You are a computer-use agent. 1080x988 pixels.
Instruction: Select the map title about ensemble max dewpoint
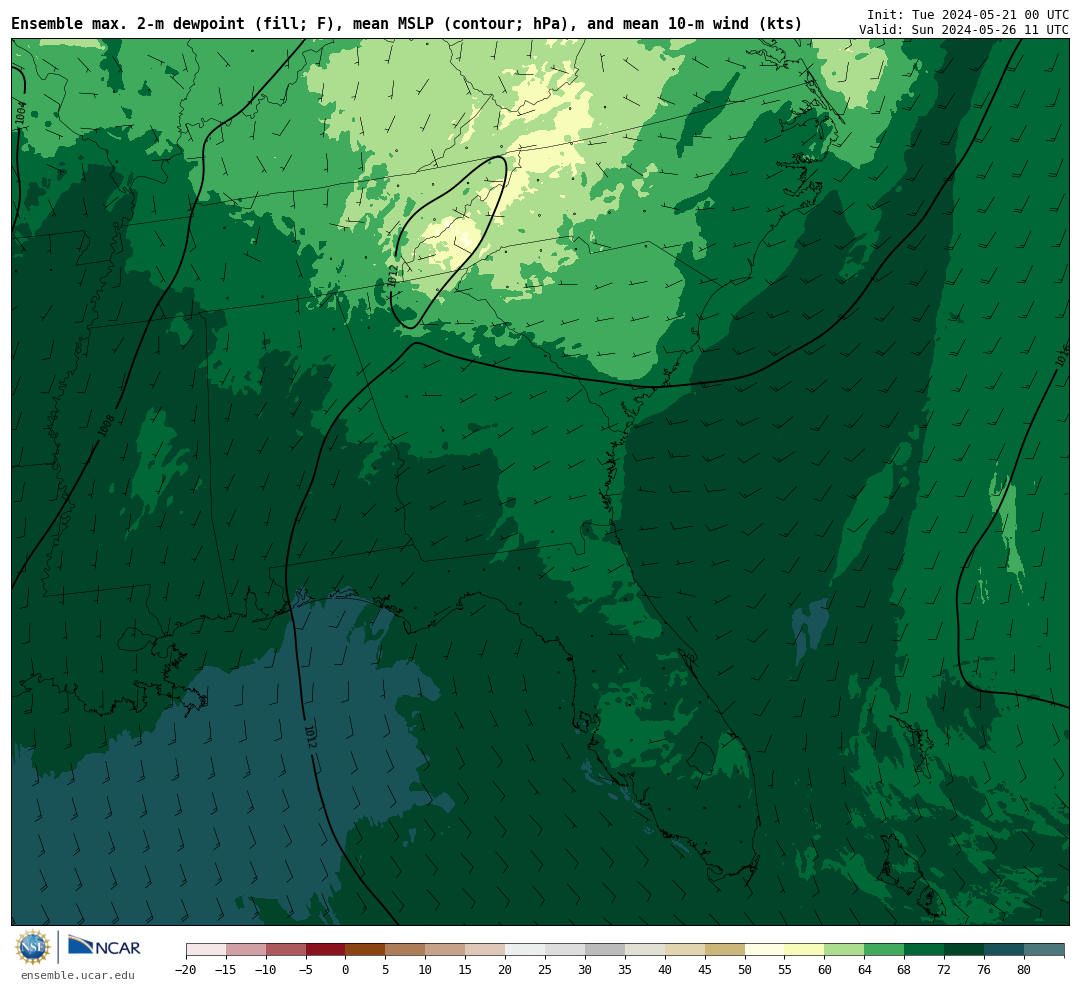pos(406,24)
